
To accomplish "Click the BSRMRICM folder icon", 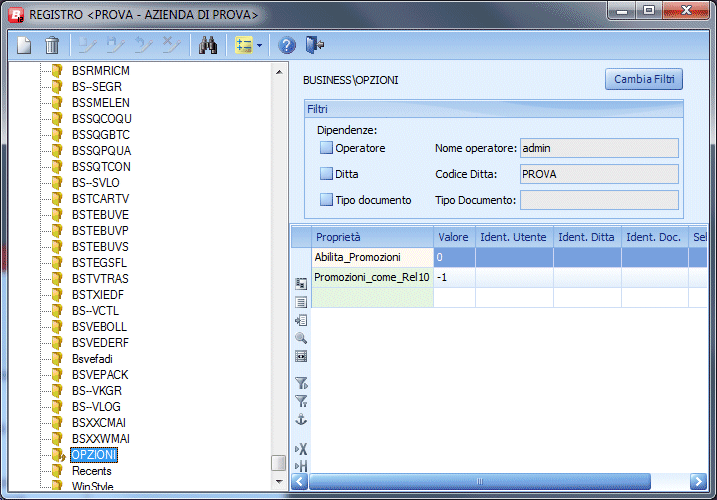I will [57, 70].
